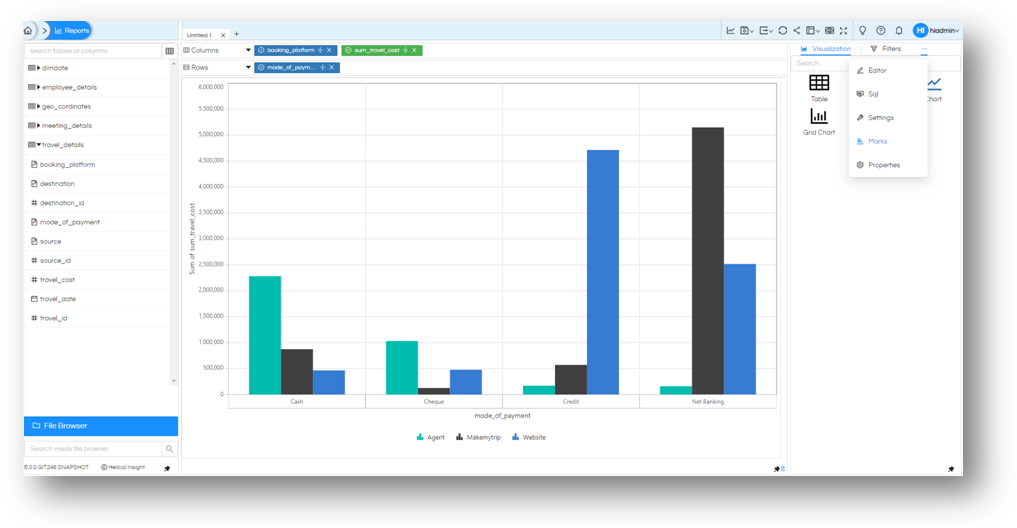Select the source column

(51, 241)
